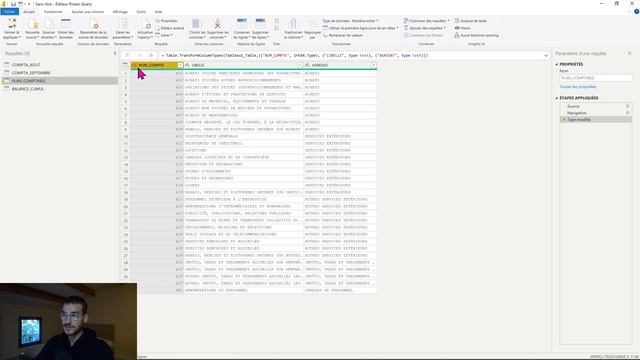The width and height of the screenshot is (640, 360).
Task: Open LIBELLE column filter dropdown
Action: click(300, 65)
